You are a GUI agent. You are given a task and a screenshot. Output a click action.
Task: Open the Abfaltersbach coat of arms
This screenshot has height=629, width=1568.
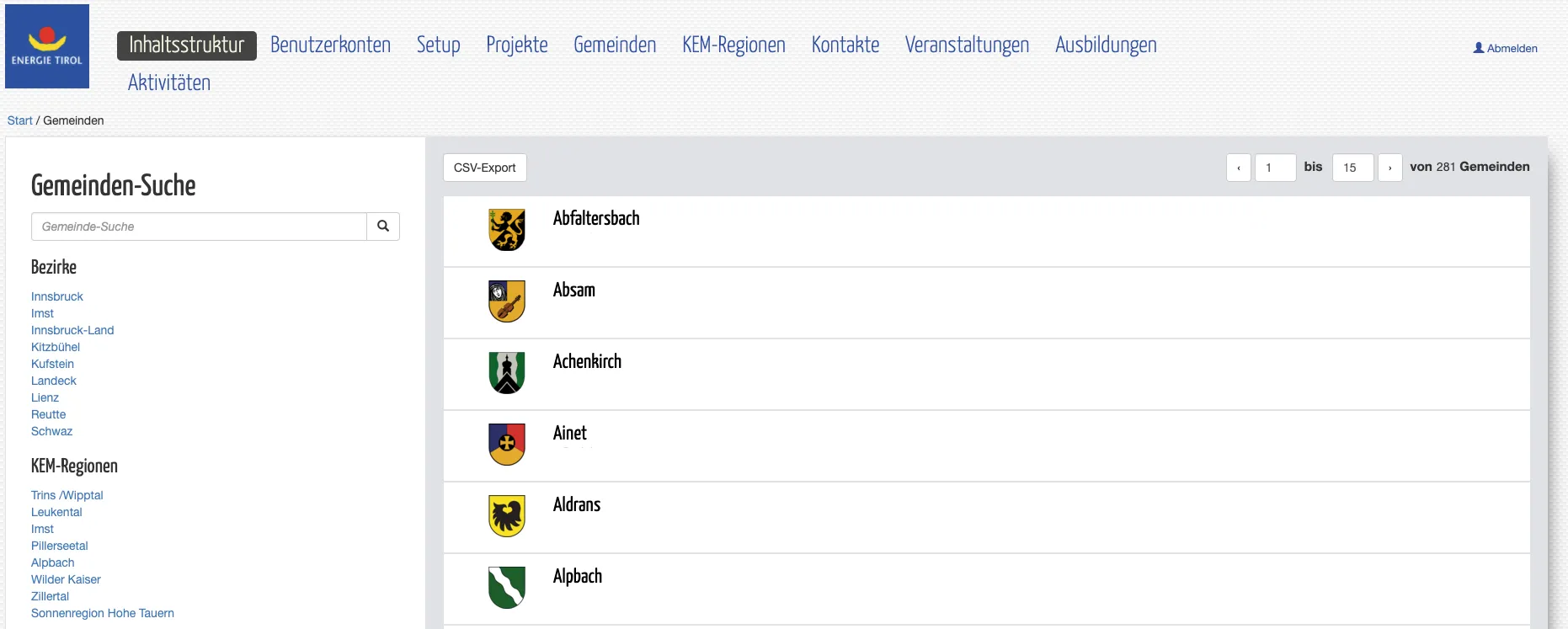click(507, 230)
